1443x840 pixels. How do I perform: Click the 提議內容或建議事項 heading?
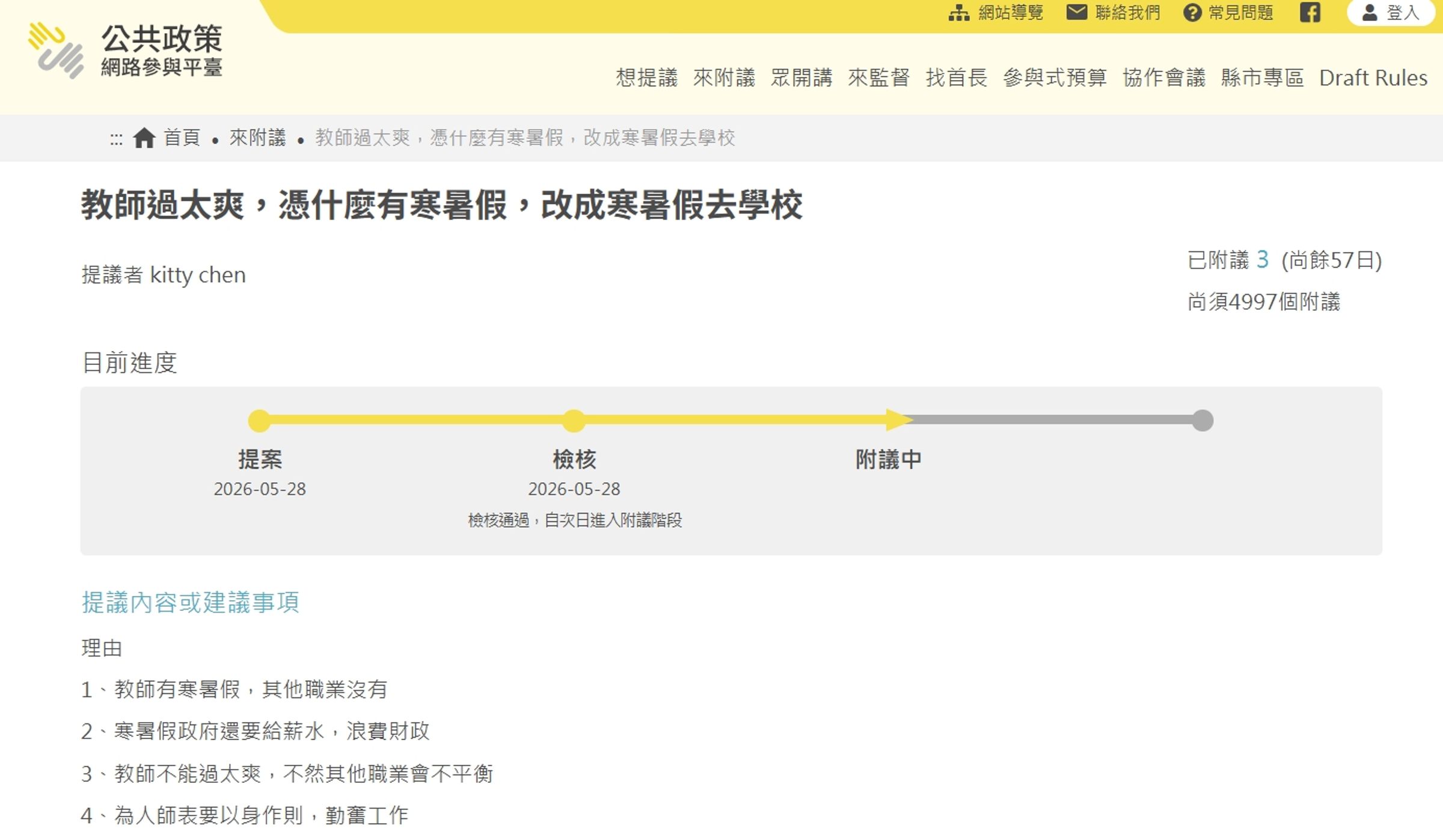click(x=190, y=602)
